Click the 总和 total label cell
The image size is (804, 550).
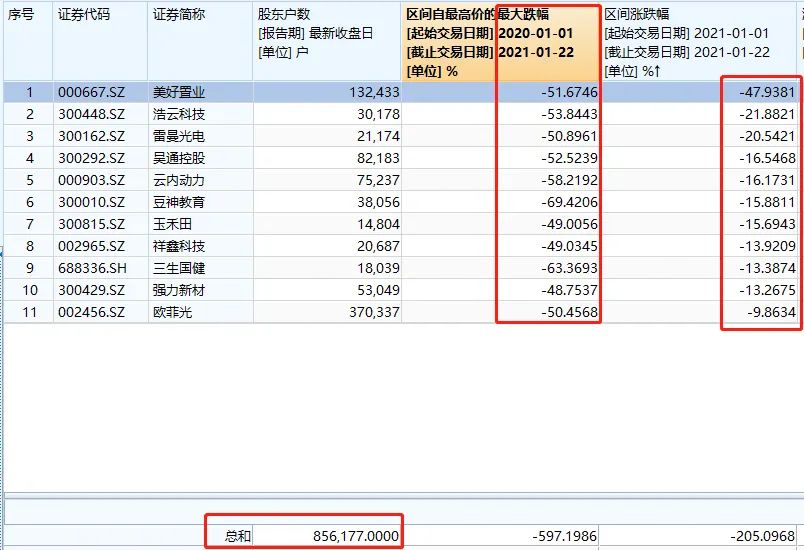click(239, 537)
